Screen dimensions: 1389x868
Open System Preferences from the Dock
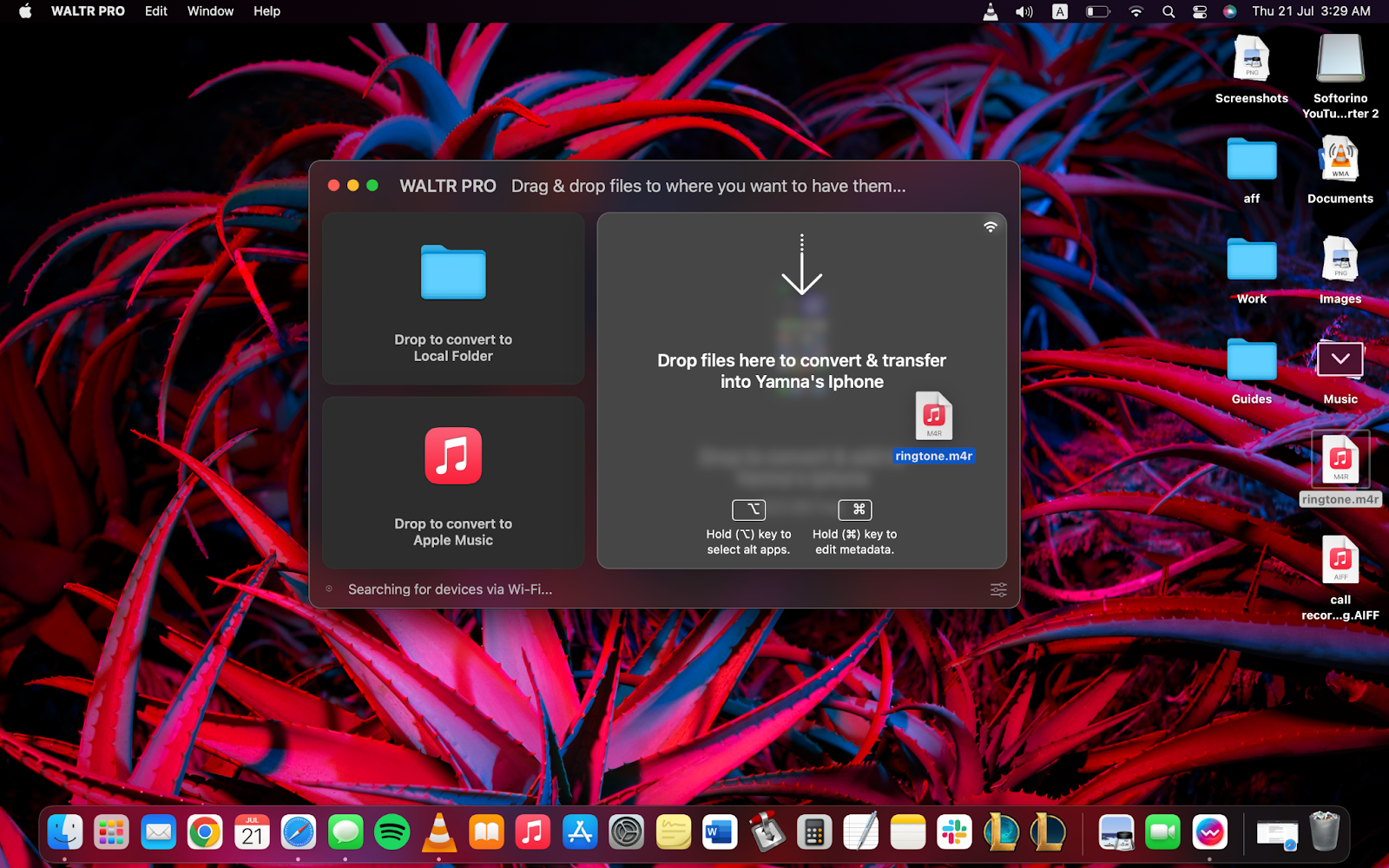click(x=627, y=833)
